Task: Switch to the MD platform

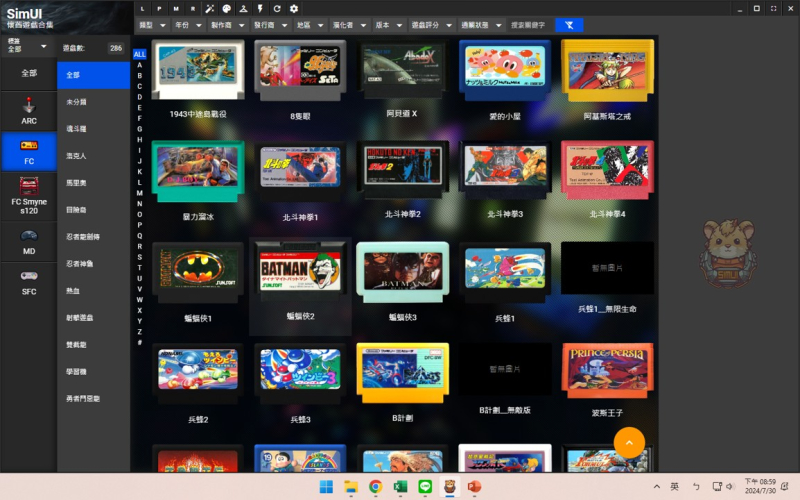Action: [x=29, y=242]
